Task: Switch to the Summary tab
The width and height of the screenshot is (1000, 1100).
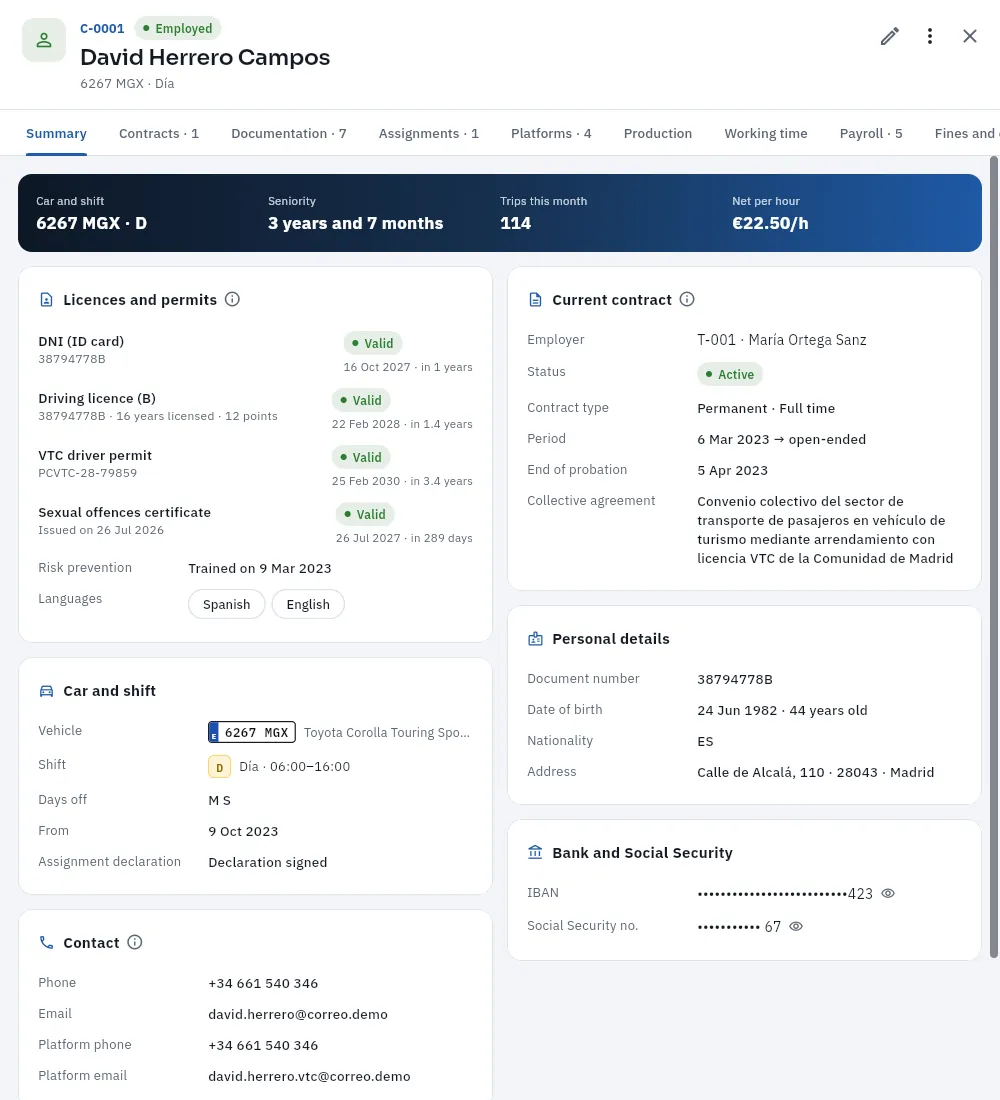Action: [56, 133]
